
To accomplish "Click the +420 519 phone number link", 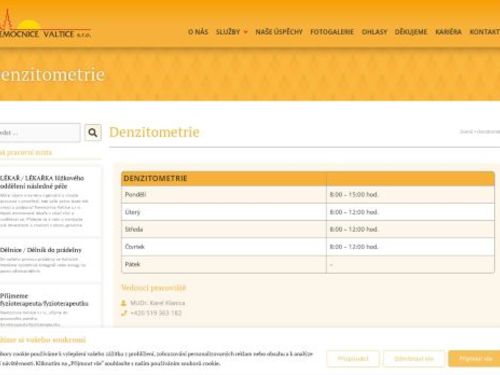I will tap(156, 313).
